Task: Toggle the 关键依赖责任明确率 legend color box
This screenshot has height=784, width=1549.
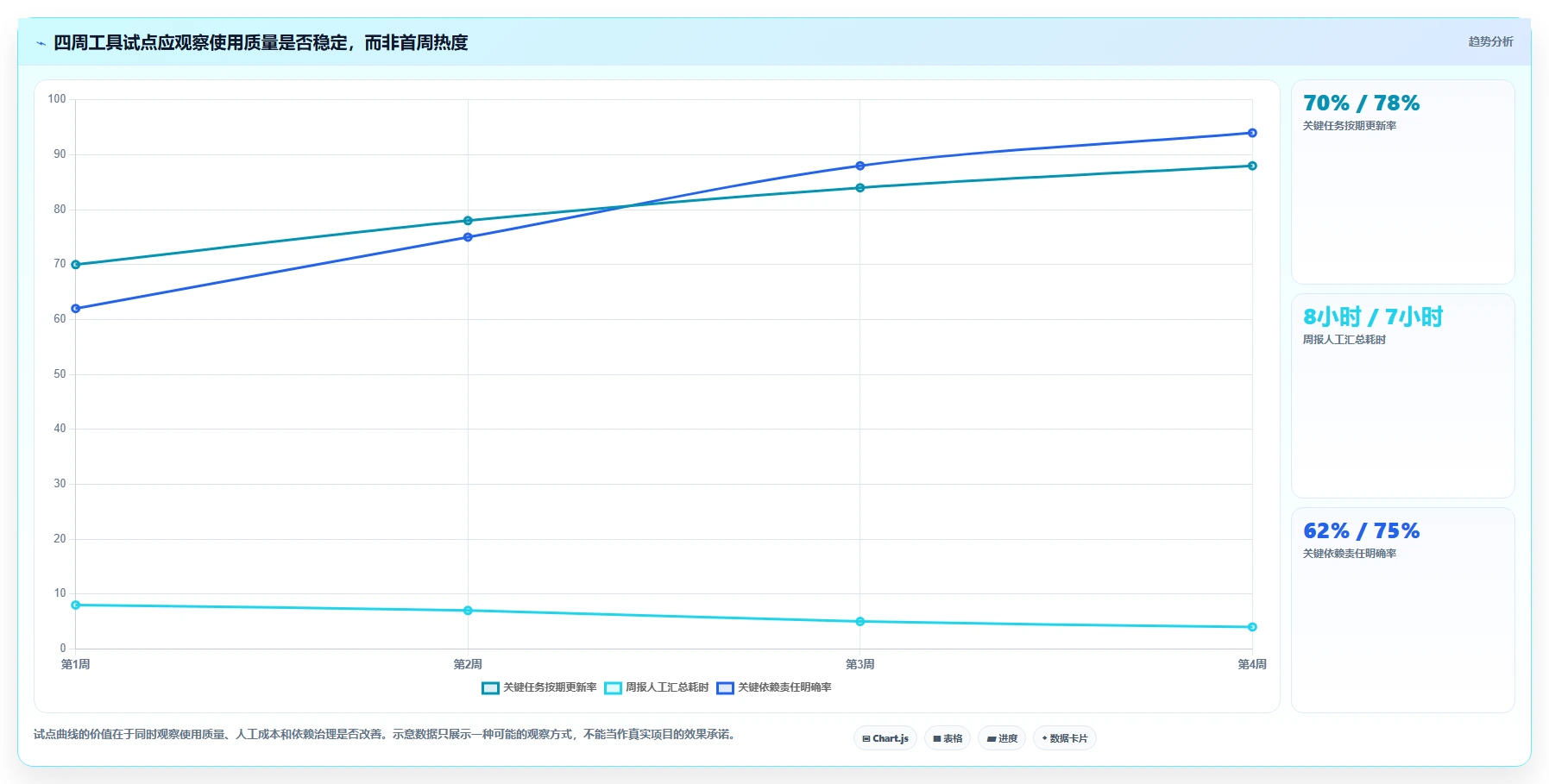Action: pyautogui.click(x=725, y=687)
